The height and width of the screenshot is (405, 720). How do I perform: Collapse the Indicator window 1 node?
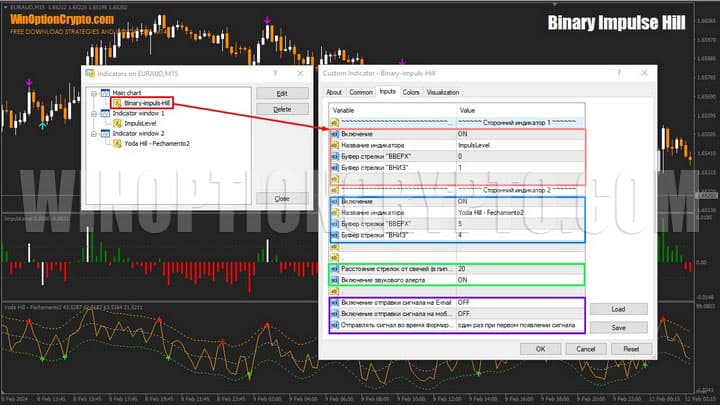point(92,114)
